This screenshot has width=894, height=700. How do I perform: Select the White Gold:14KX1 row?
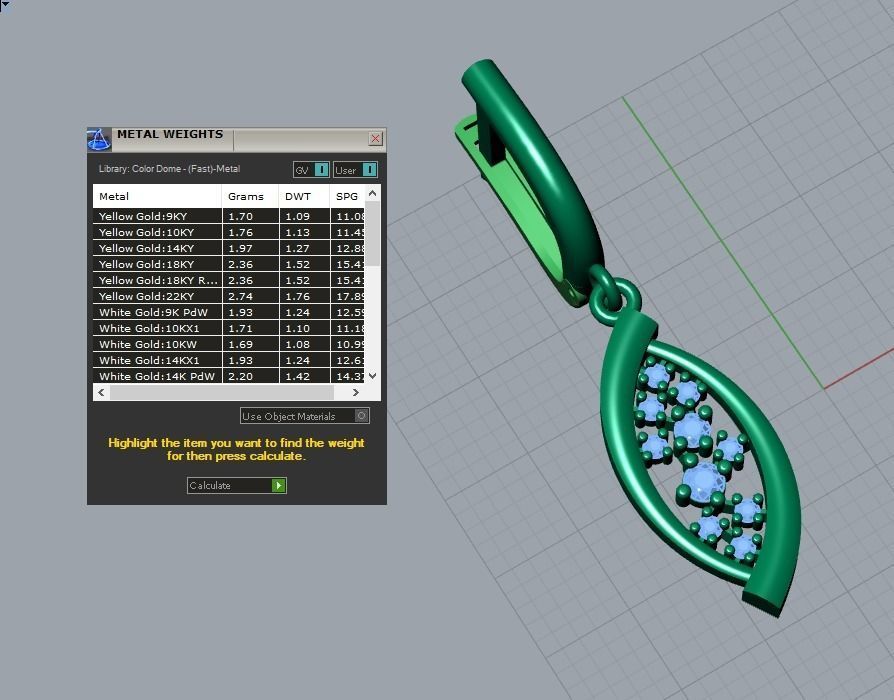pos(229,360)
